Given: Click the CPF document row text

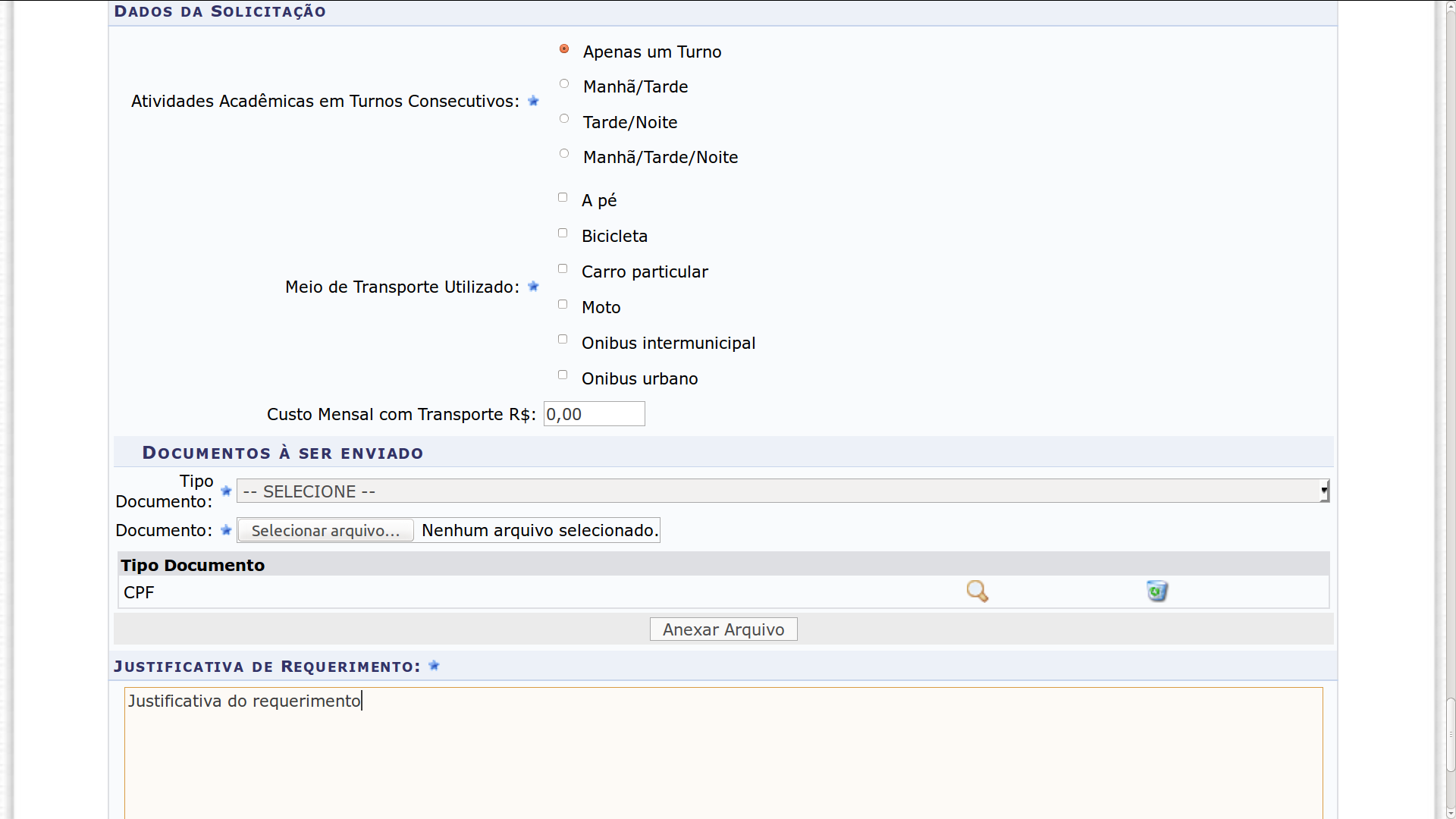Looking at the screenshot, I should pyautogui.click(x=139, y=593).
